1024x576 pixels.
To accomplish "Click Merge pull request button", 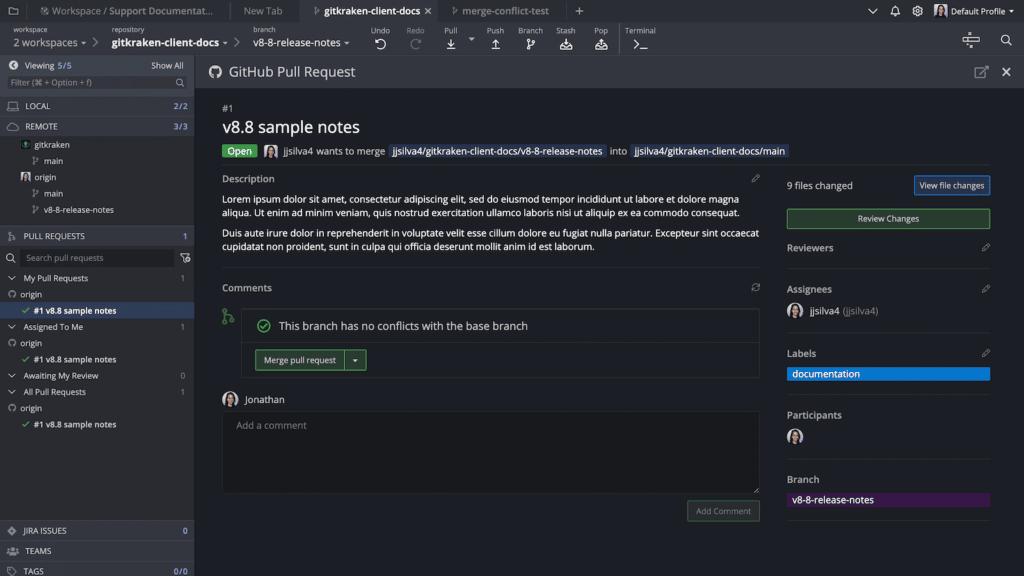I will [x=300, y=360].
